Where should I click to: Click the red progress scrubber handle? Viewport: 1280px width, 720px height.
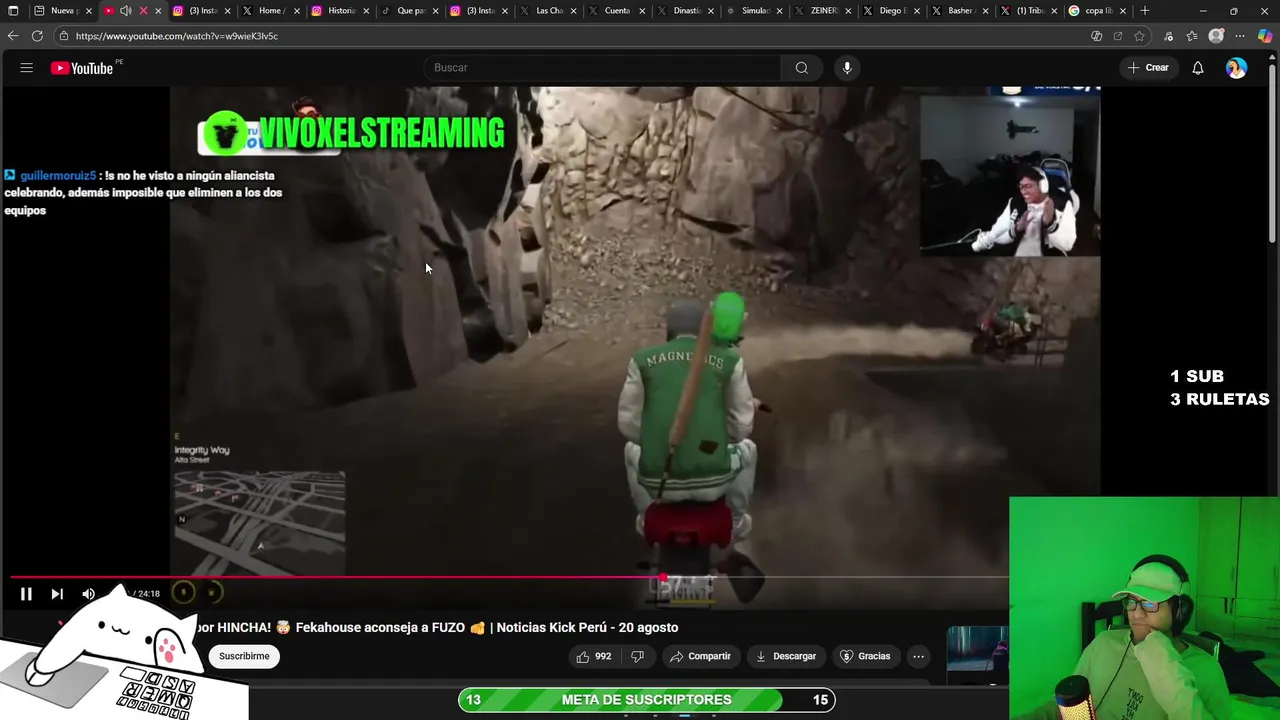pos(663,578)
